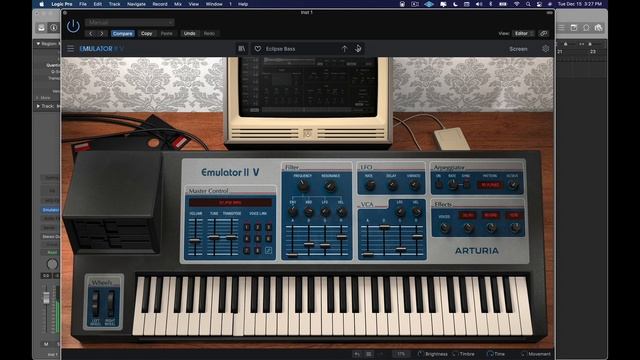Adjust the Filter Resonance knob
This screenshot has width=640, height=360.
[x=330, y=186]
